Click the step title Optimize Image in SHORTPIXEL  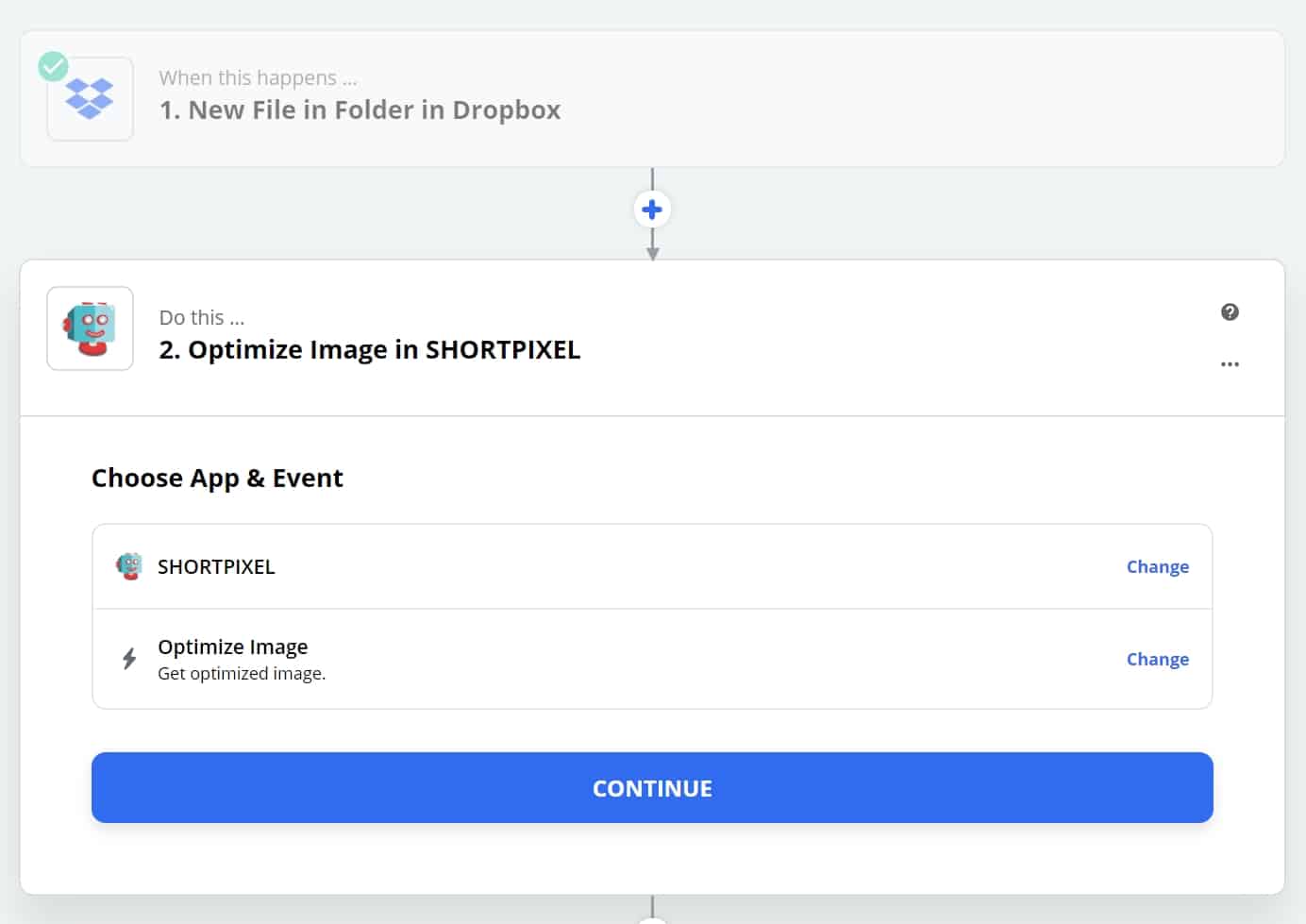click(369, 350)
